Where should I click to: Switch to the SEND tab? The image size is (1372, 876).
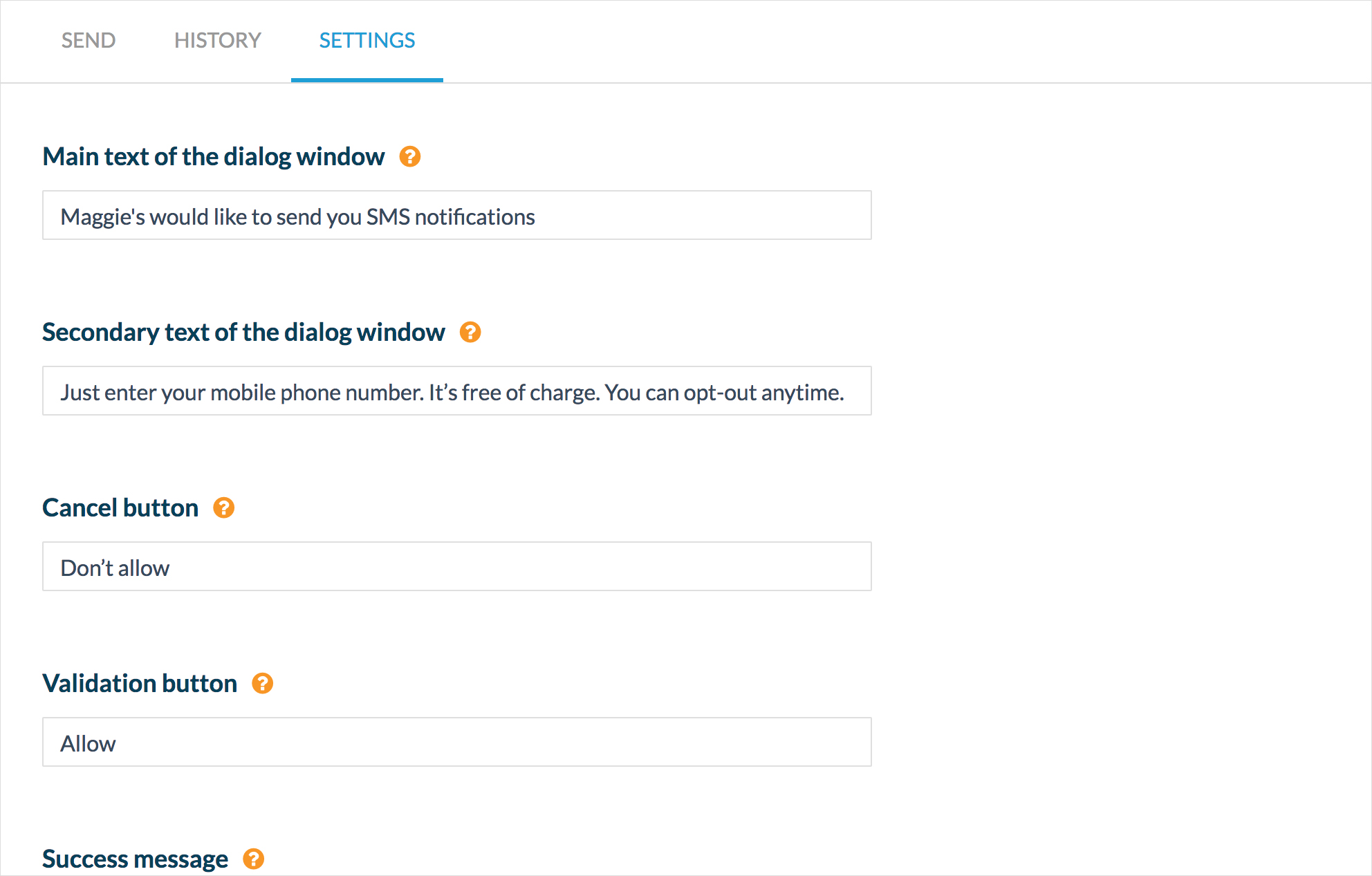click(x=89, y=40)
